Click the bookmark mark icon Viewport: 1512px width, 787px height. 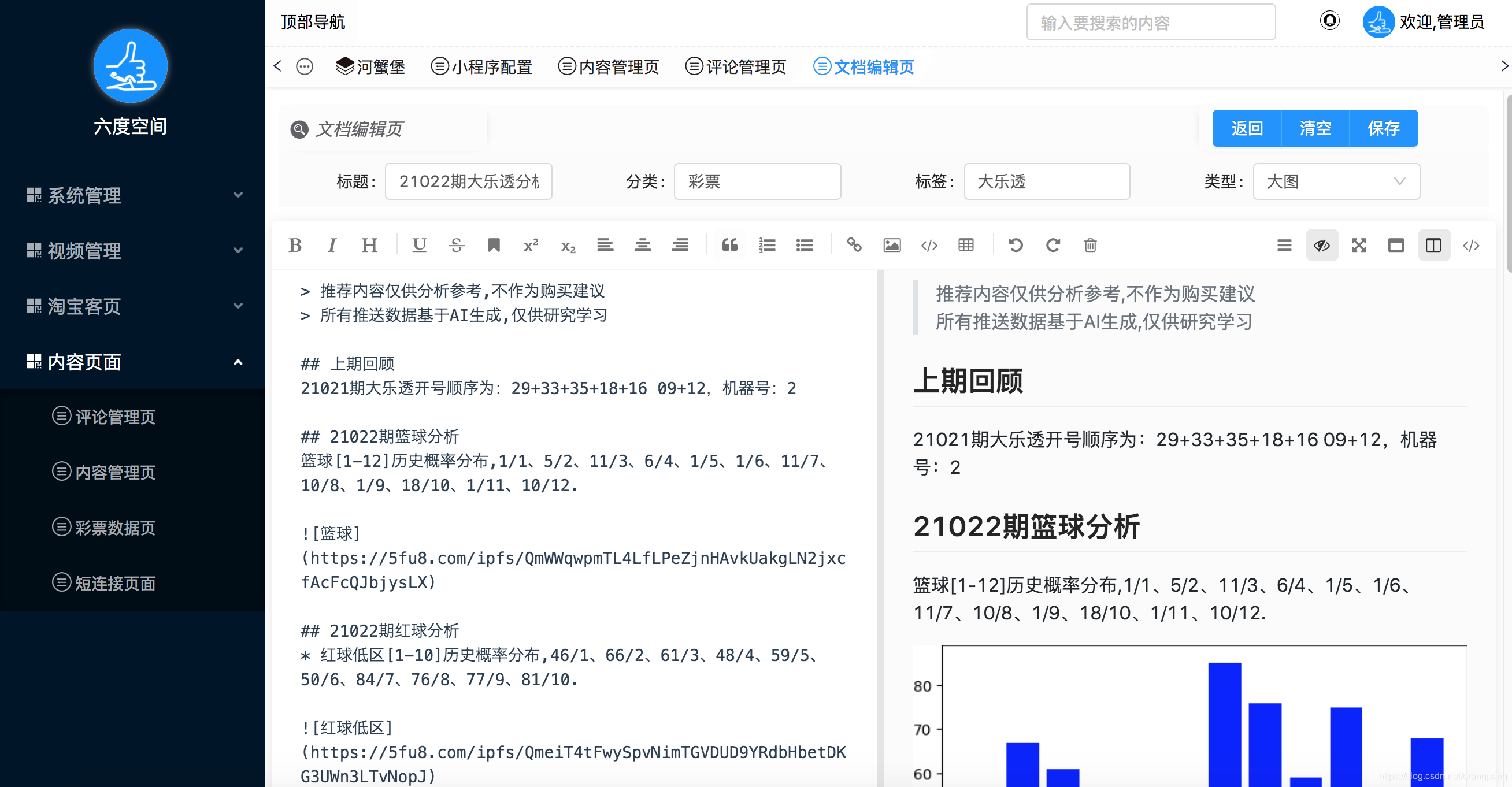[494, 246]
